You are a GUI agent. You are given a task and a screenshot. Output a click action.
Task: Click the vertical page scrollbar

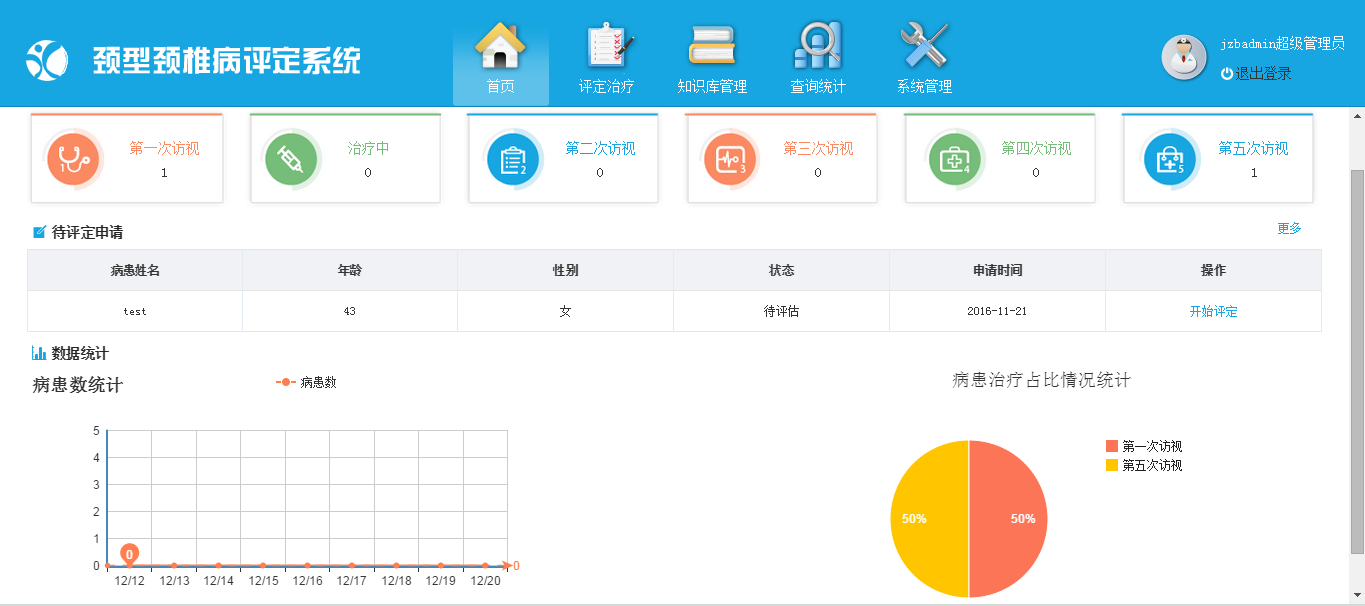click(x=1357, y=360)
